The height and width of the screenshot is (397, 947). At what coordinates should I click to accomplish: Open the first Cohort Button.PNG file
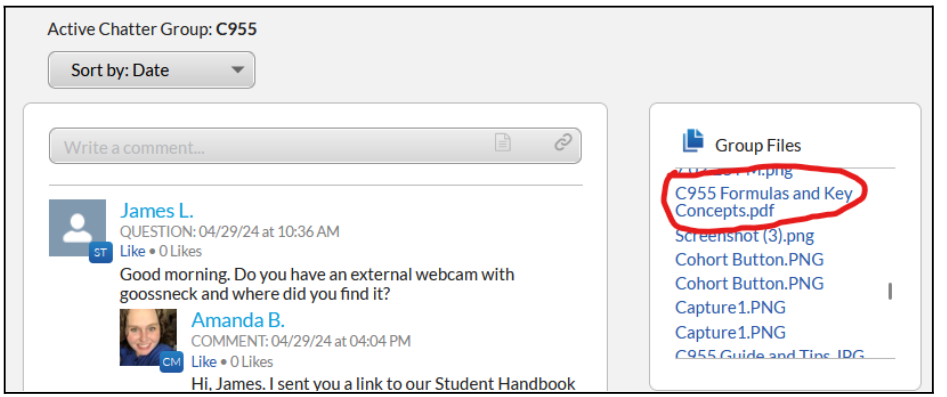click(749, 259)
